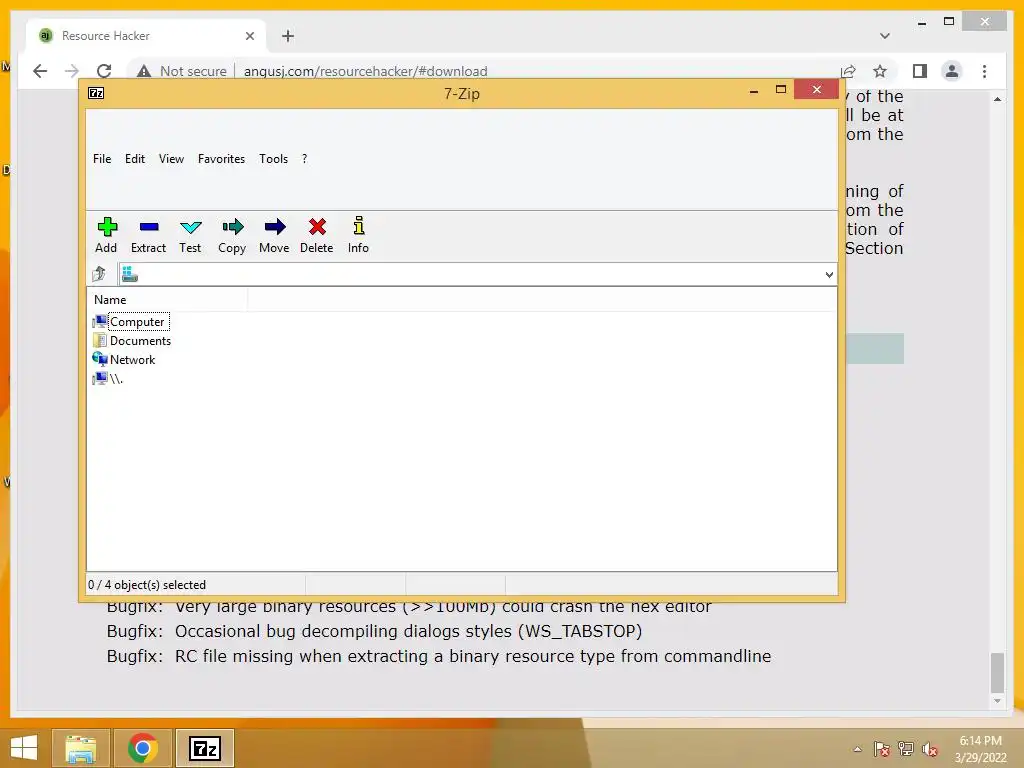Open the 7-Zip title bar system icon

click(x=96, y=93)
